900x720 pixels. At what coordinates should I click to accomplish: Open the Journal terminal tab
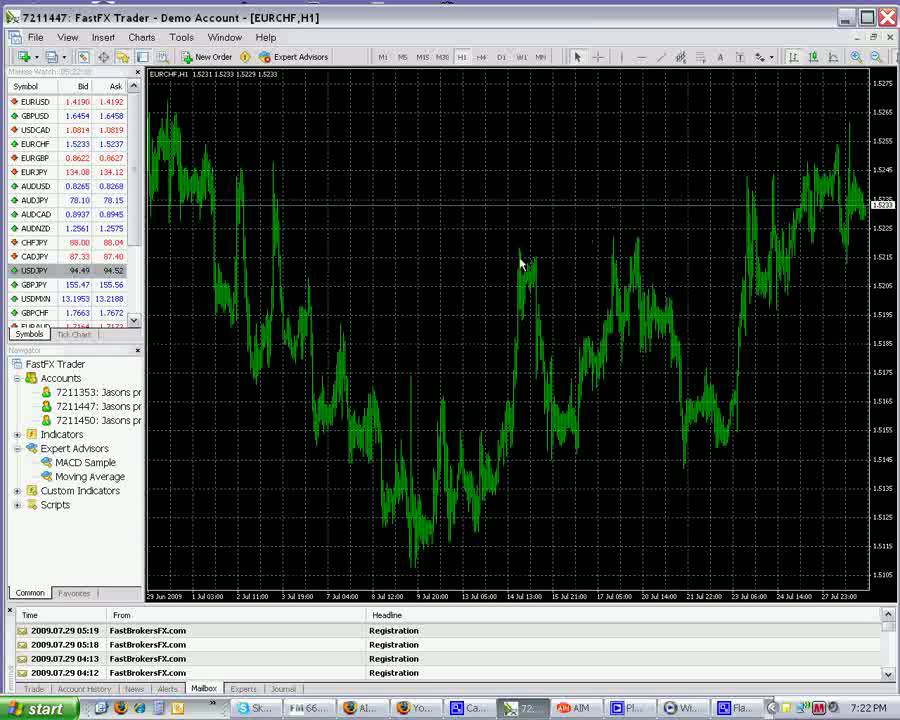click(284, 688)
